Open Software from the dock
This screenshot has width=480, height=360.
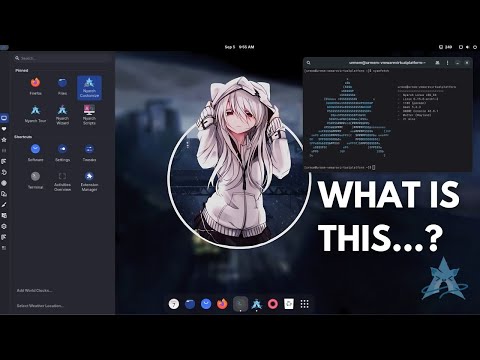[206, 304]
